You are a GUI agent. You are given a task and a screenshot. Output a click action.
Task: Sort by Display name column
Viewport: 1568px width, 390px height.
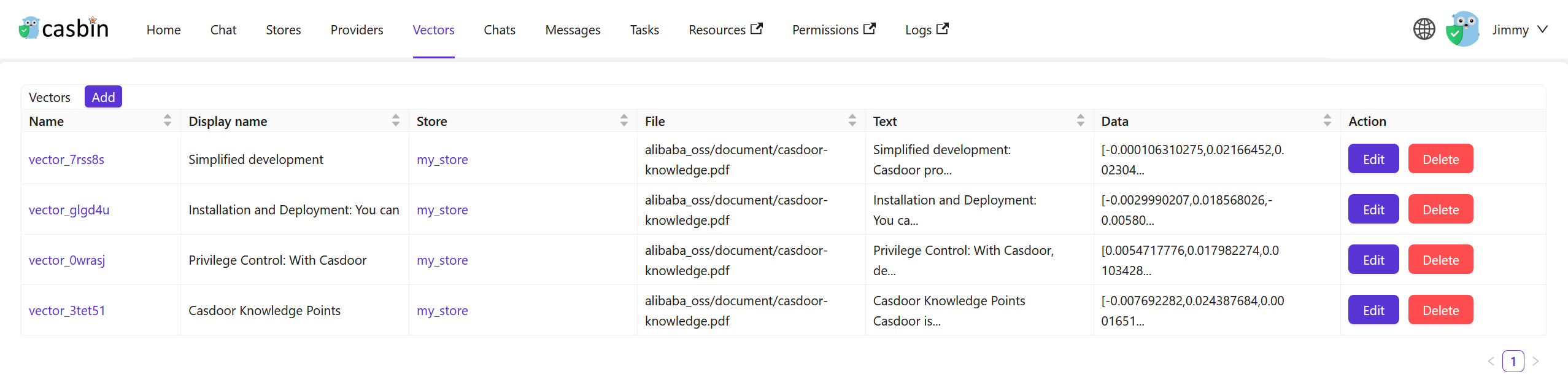point(395,121)
